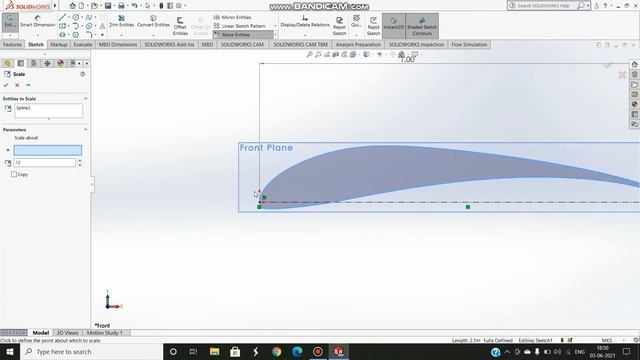
Task: Open Chrome from the taskbar
Action: 276,351
